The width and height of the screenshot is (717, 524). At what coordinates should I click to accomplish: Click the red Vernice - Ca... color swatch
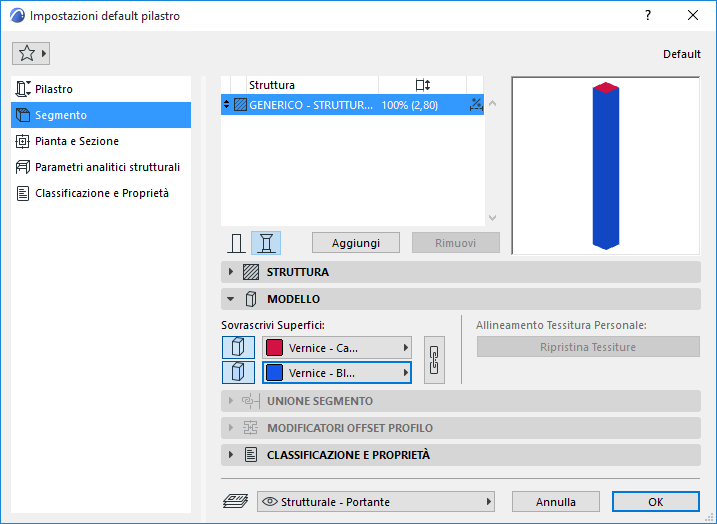[274, 348]
